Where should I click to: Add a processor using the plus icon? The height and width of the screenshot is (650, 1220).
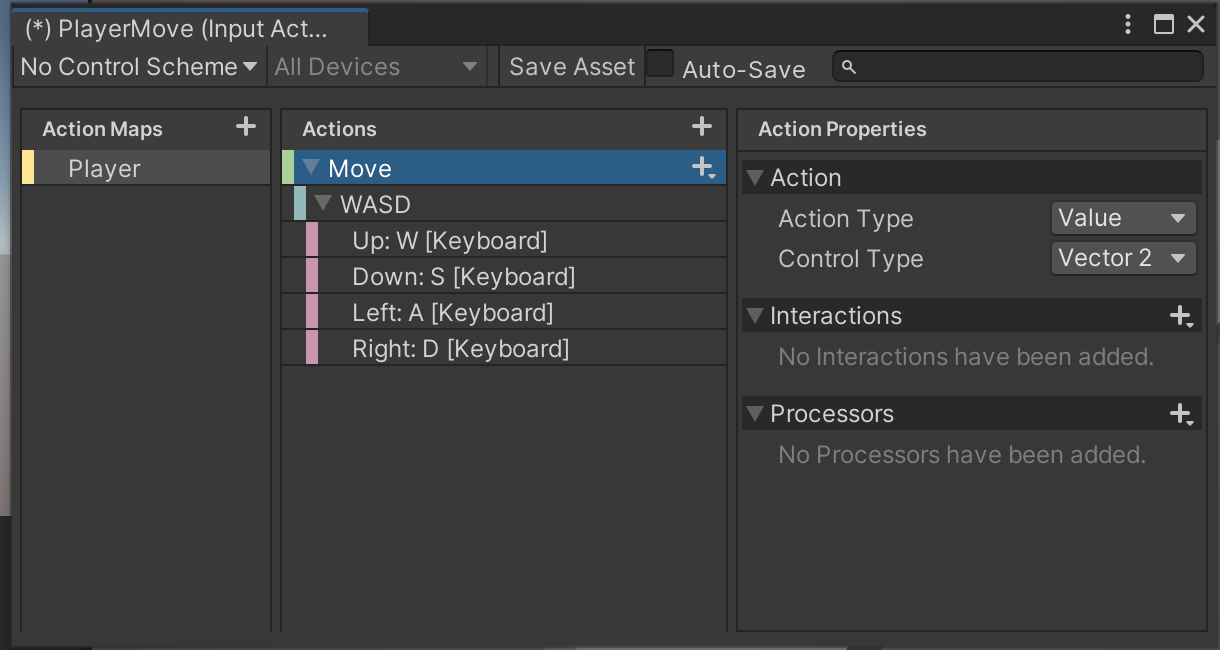[1181, 414]
